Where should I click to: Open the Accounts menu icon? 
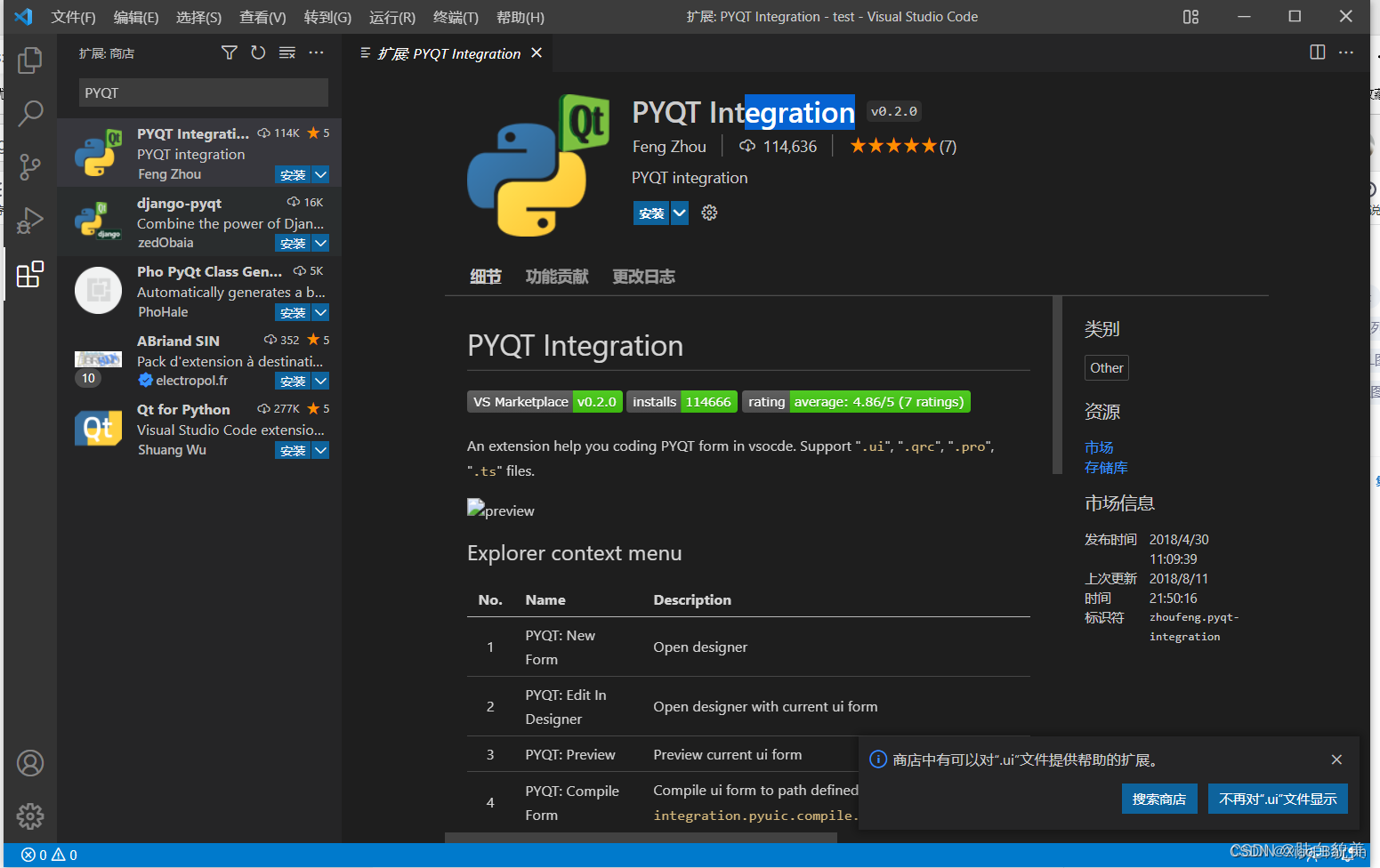pos(30,763)
